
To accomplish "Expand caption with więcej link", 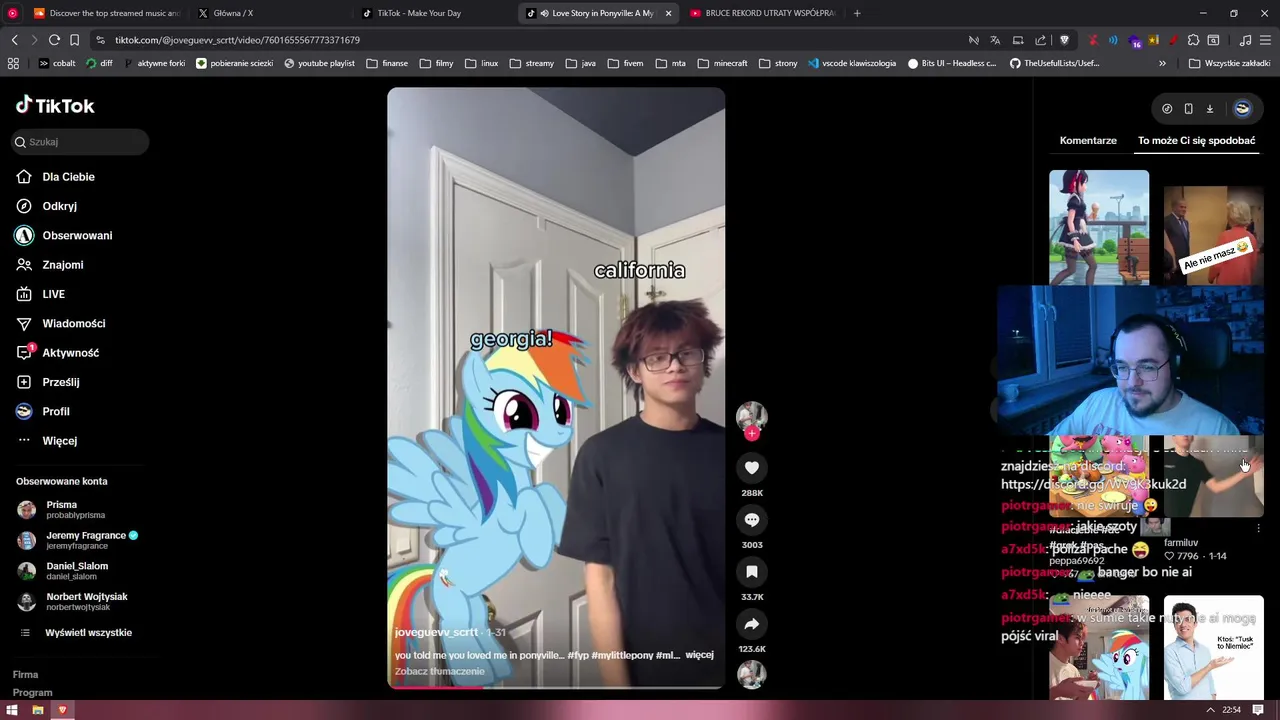I will tap(699, 655).
